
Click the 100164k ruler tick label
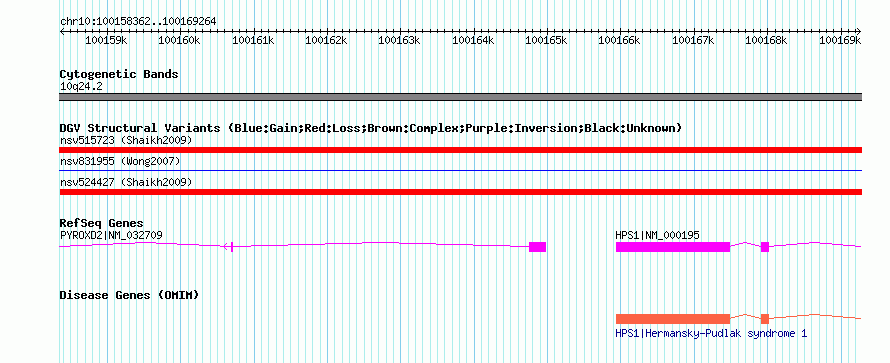click(x=473, y=40)
